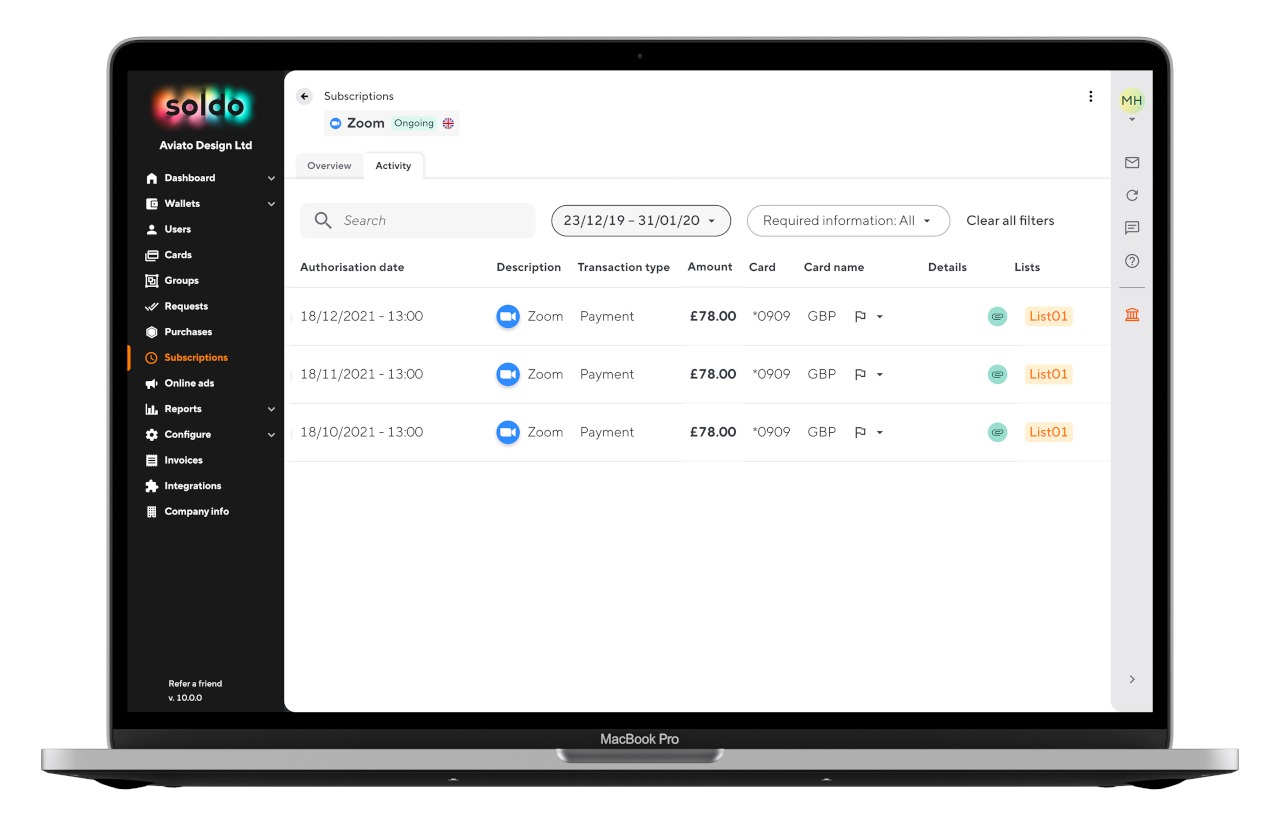Open the mail envelope icon in right sidebar
The height and width of the screenshot is (822, 1280).
coord(1132,162)
